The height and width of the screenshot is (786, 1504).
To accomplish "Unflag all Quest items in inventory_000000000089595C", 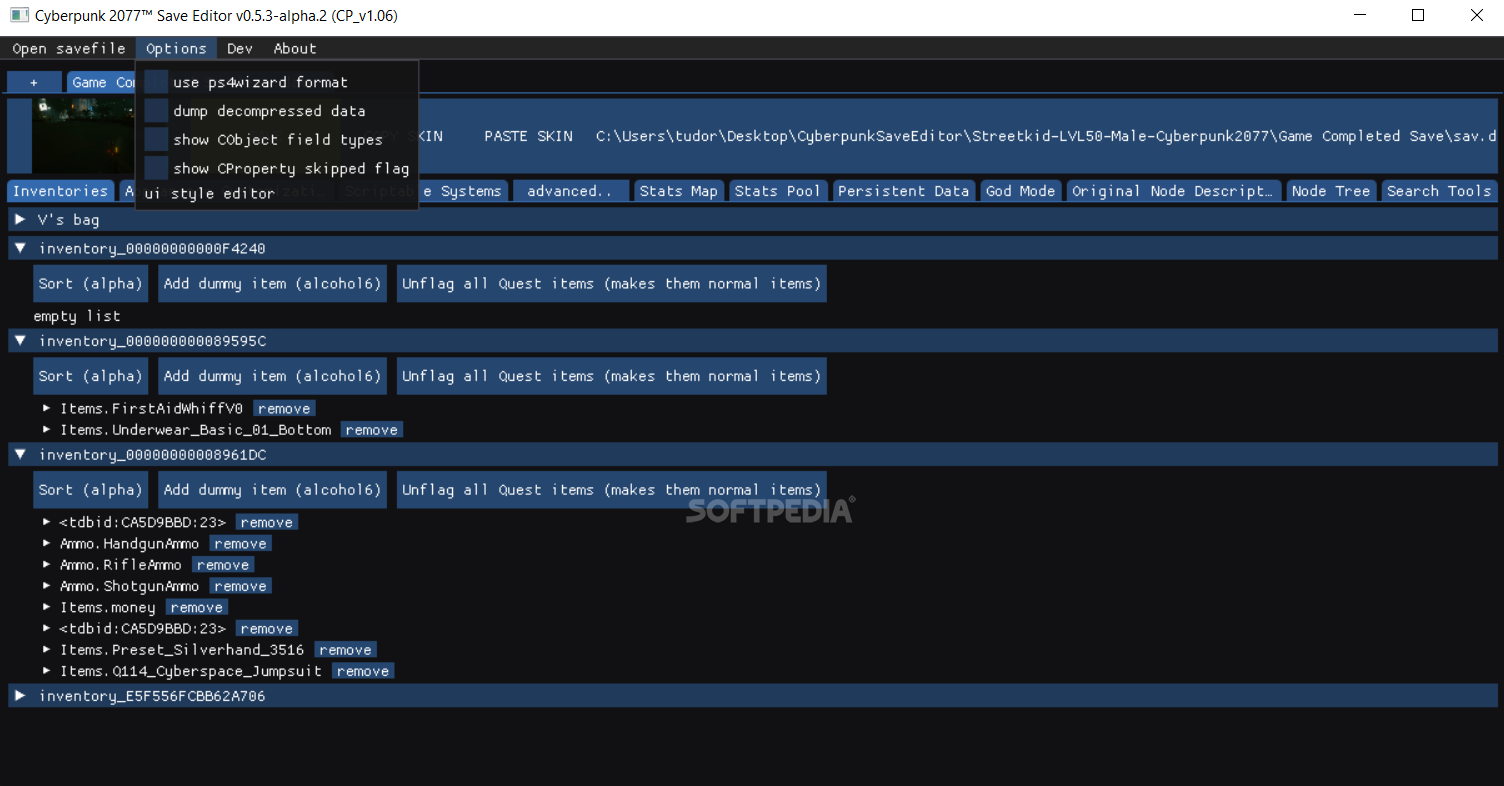I will pyautogui.click(x=612, y=376).
